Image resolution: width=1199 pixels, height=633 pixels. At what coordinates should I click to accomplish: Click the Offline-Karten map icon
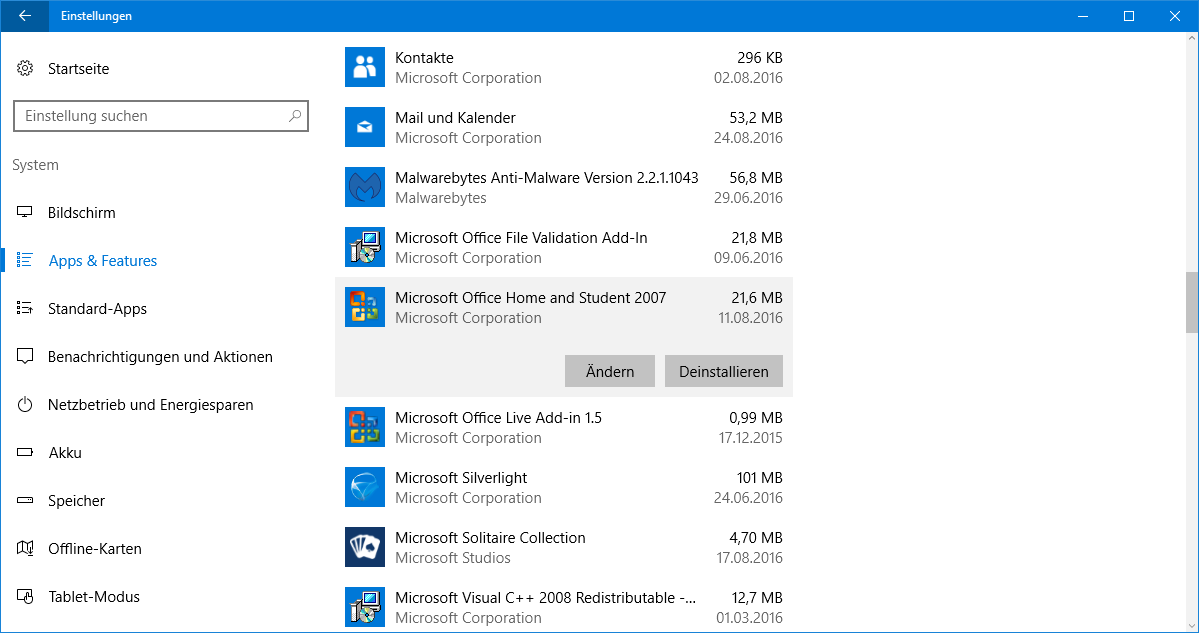click(x=25, y=549)
